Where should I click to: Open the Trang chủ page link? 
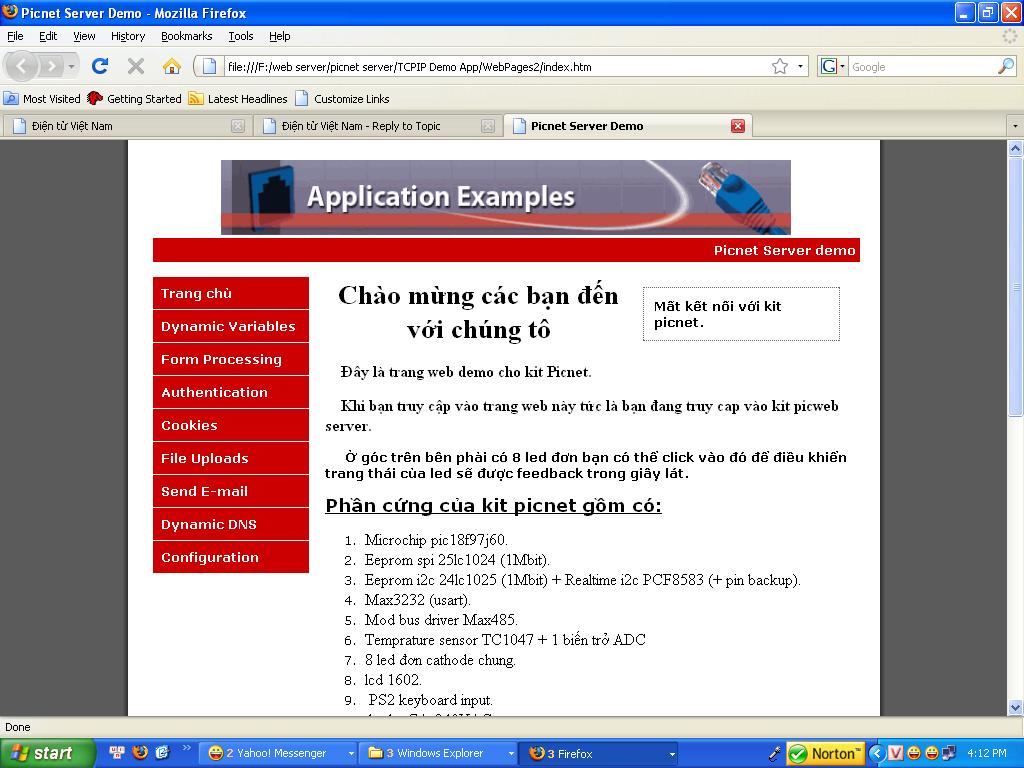tap(231, 293)
